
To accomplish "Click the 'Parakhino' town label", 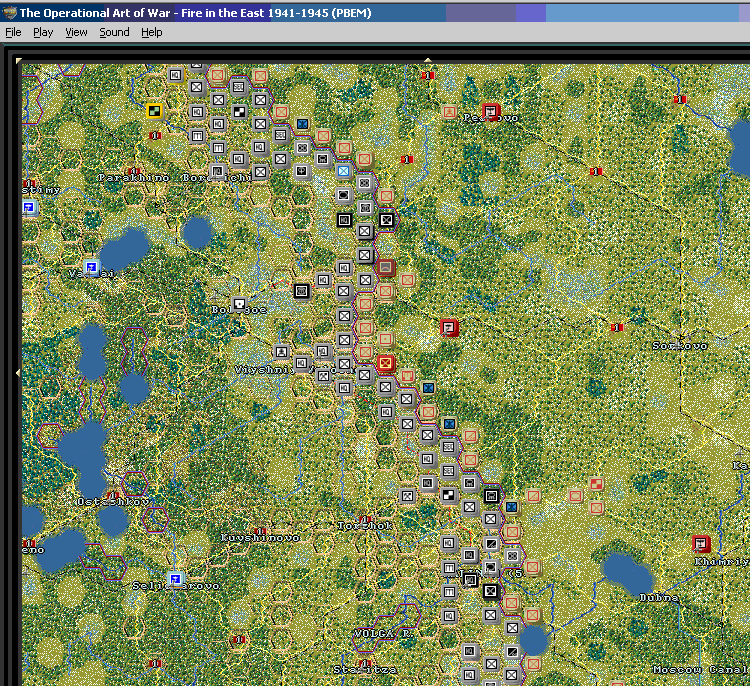I will (x=133, y=178).
